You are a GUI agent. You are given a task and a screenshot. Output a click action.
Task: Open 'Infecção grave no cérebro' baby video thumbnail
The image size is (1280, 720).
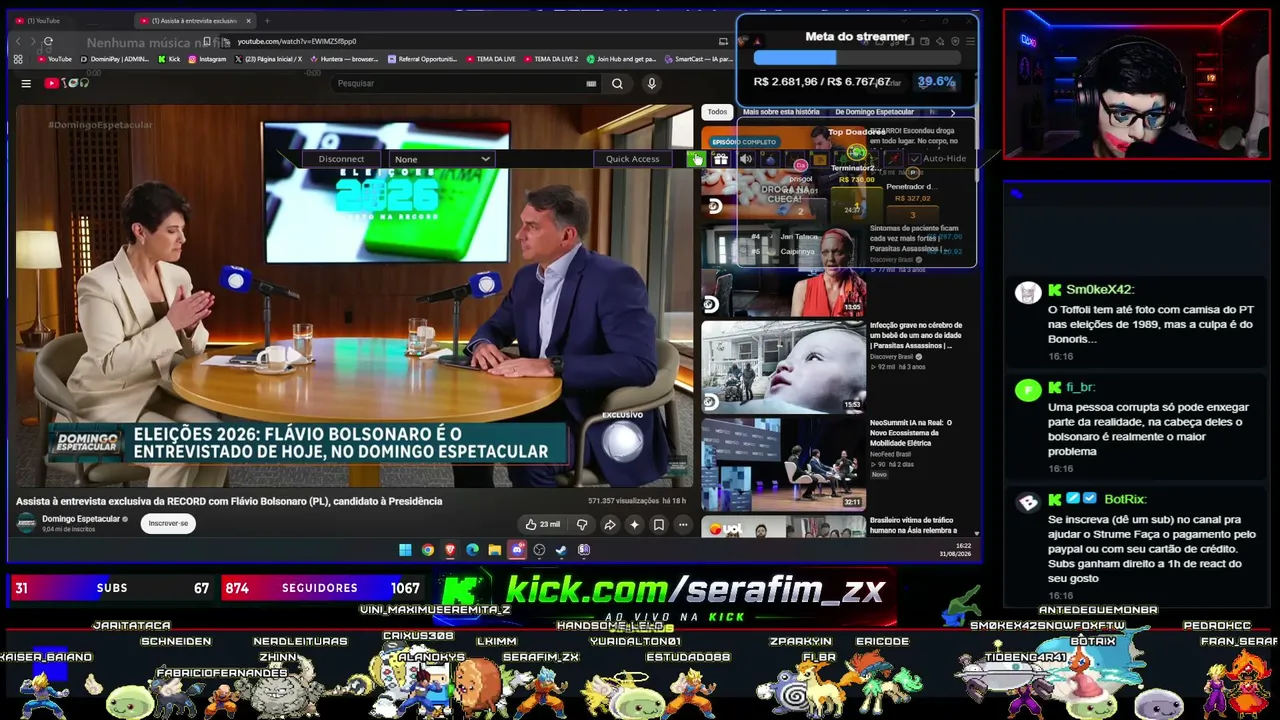[783, 366]
